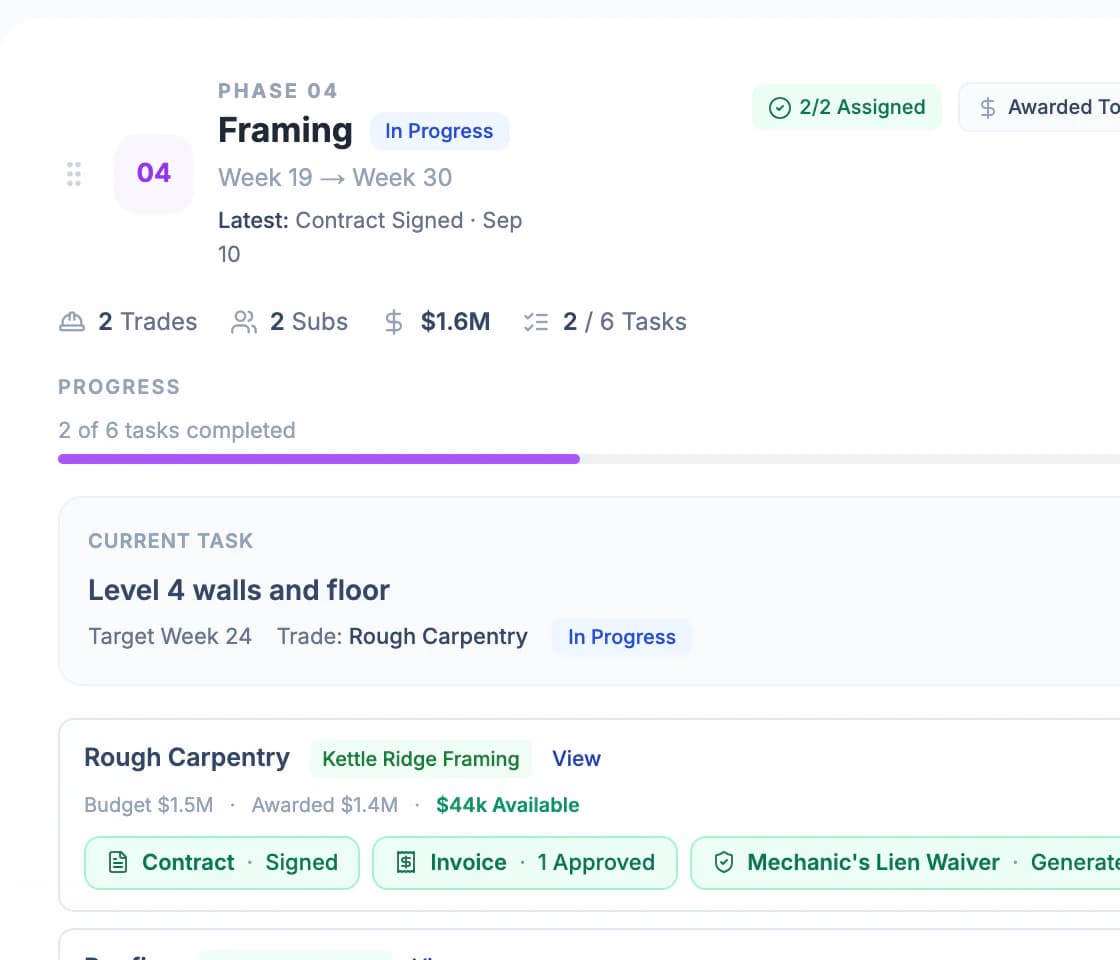The image size is (1120, 960).
Task: Click 'Level 4 walls and floor' task title
Action: coord(239,591)
